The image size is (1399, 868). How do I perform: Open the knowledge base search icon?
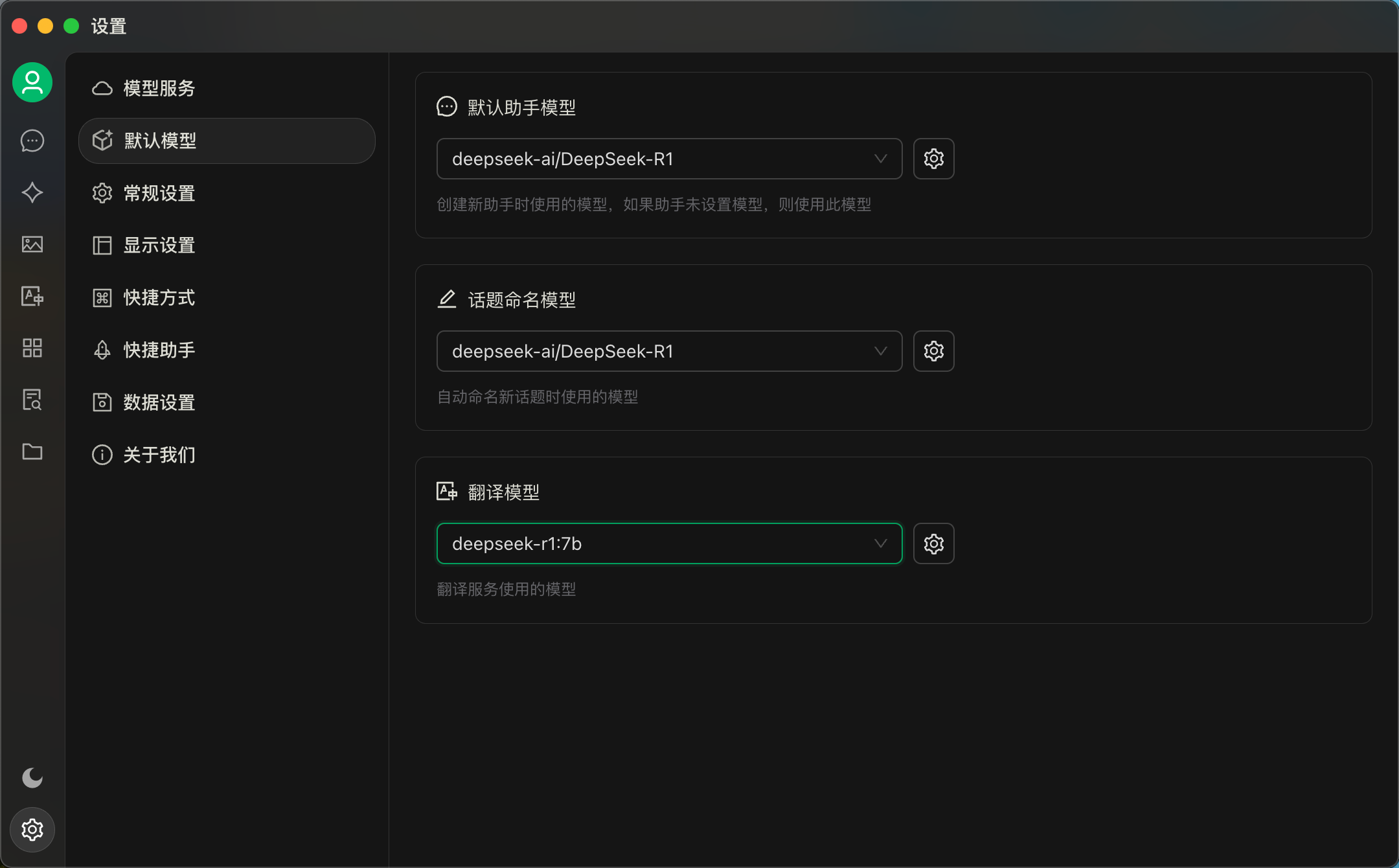(x=32, y=400)
